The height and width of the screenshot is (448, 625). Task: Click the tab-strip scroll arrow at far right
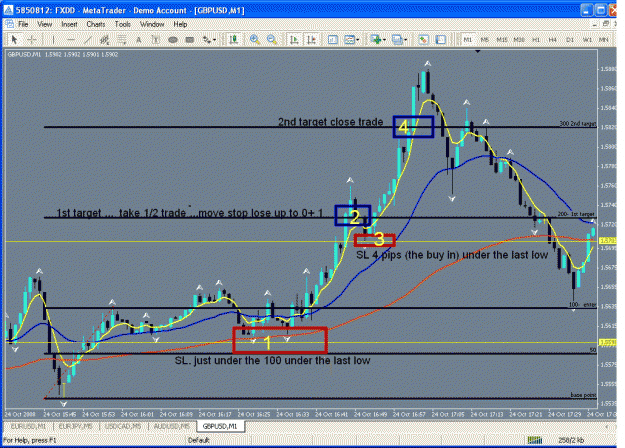[x=607, y=427]
